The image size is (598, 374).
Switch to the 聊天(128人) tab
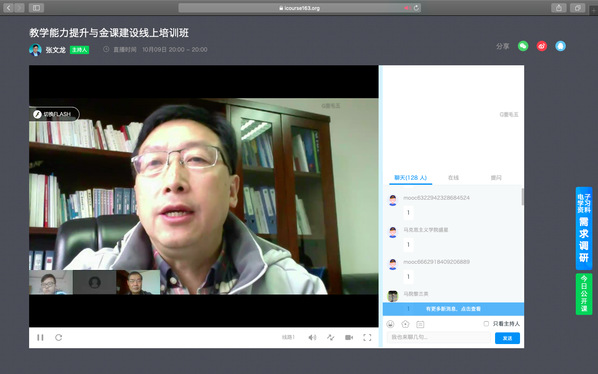(x=410, y=178)
